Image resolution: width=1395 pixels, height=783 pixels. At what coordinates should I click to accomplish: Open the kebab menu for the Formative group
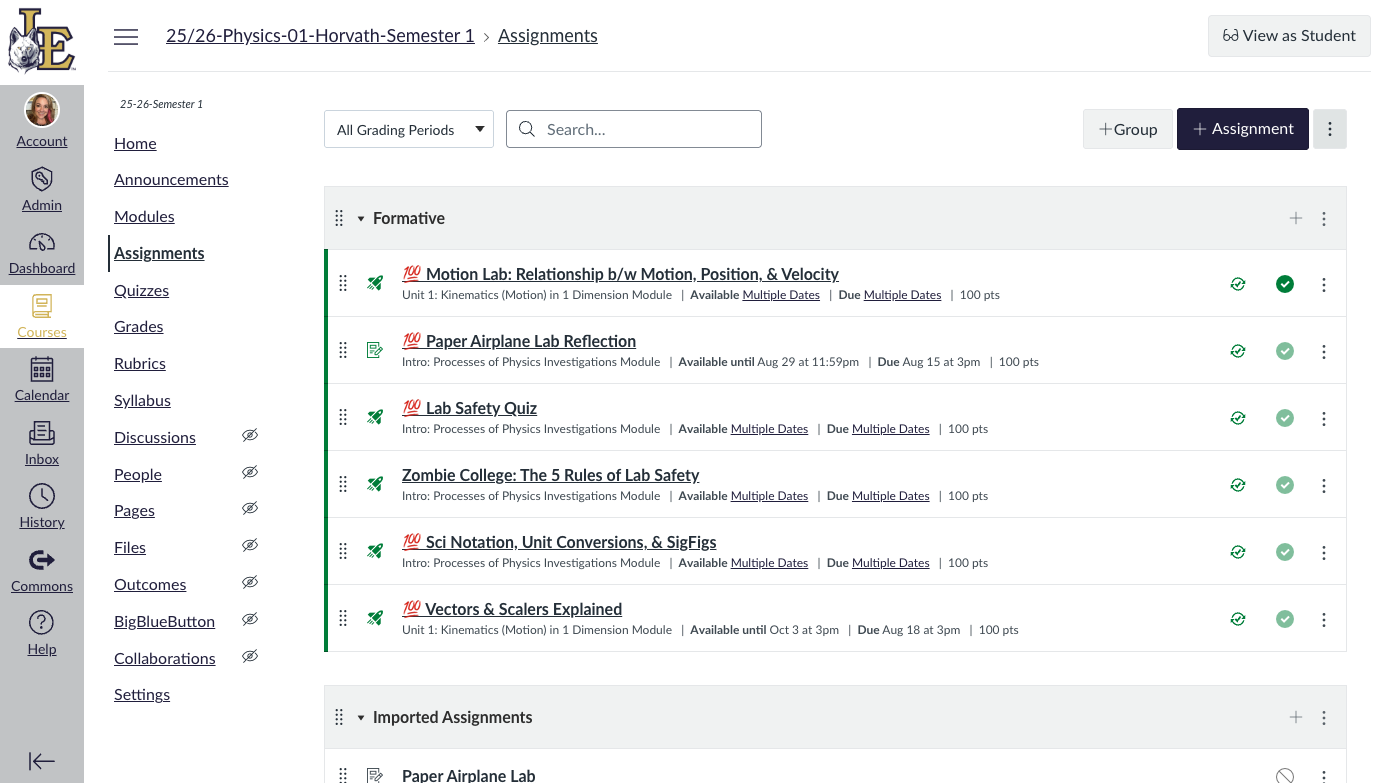pyautogui.click(x=1324, y=218)
